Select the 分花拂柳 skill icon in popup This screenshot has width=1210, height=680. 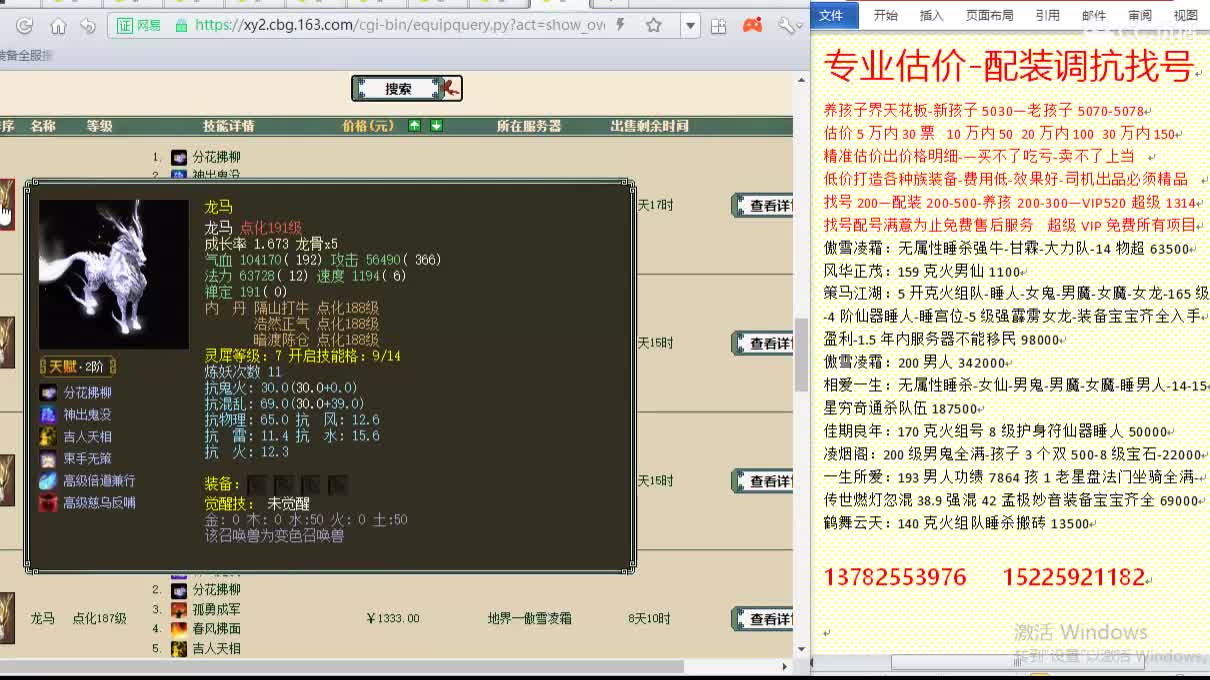48,393
